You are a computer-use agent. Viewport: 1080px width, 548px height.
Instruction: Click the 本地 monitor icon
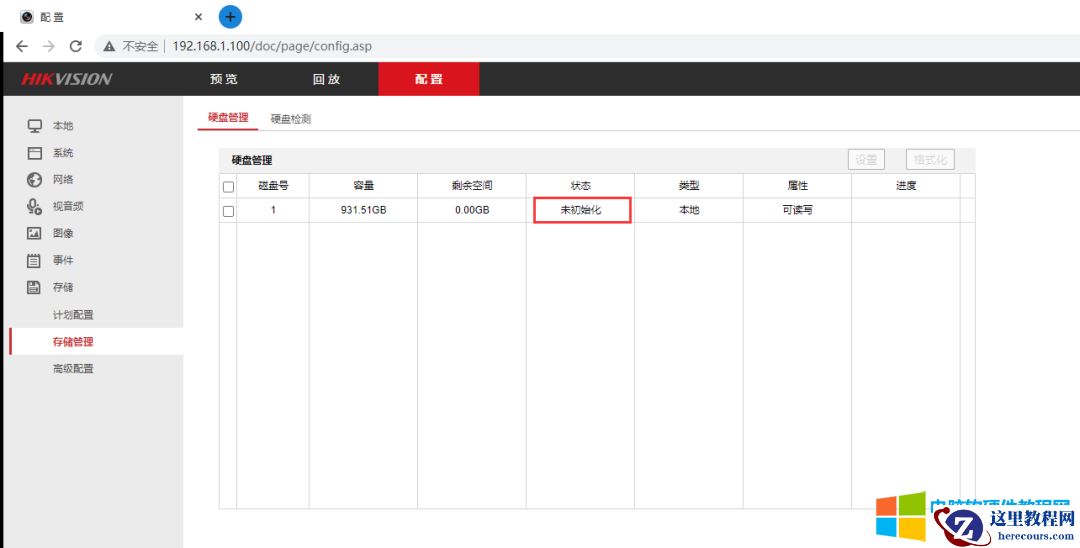click(34, 126)
